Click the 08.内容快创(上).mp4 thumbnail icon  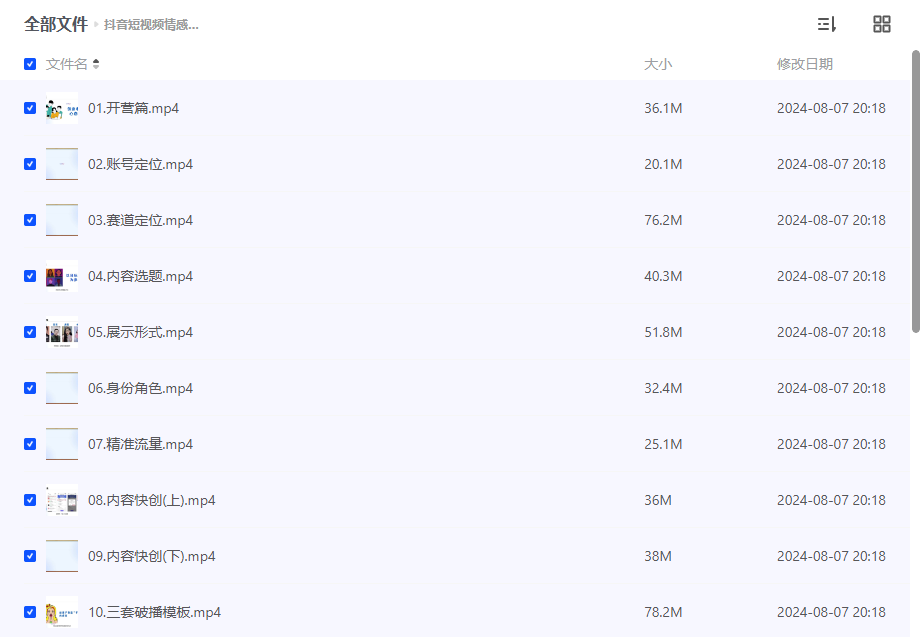62,500
